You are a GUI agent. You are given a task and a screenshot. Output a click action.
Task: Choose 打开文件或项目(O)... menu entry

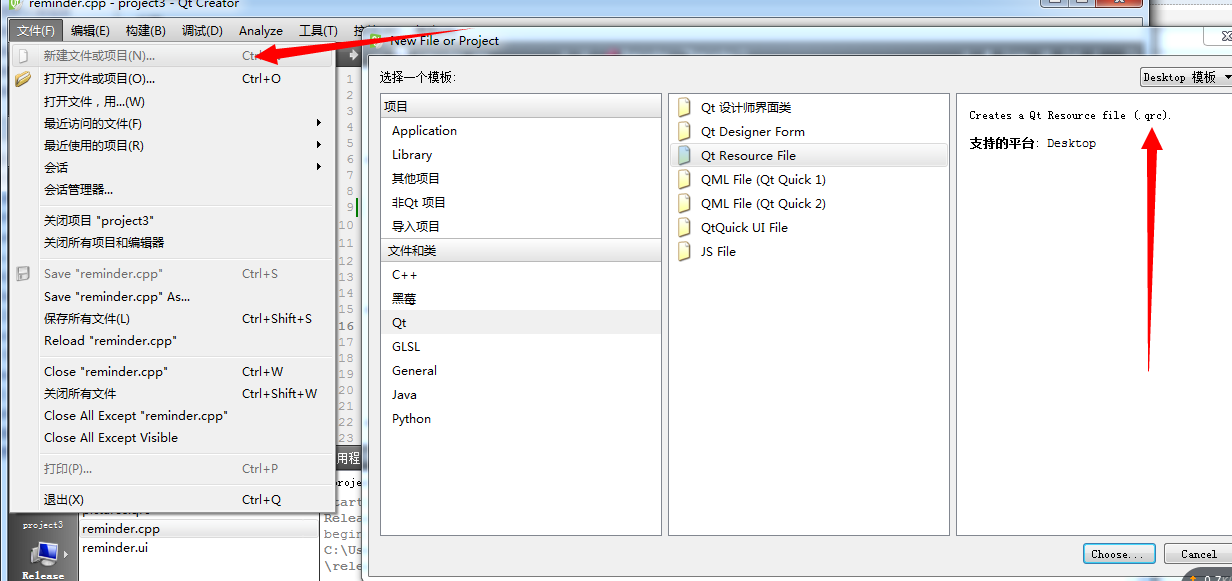(172, 78)
